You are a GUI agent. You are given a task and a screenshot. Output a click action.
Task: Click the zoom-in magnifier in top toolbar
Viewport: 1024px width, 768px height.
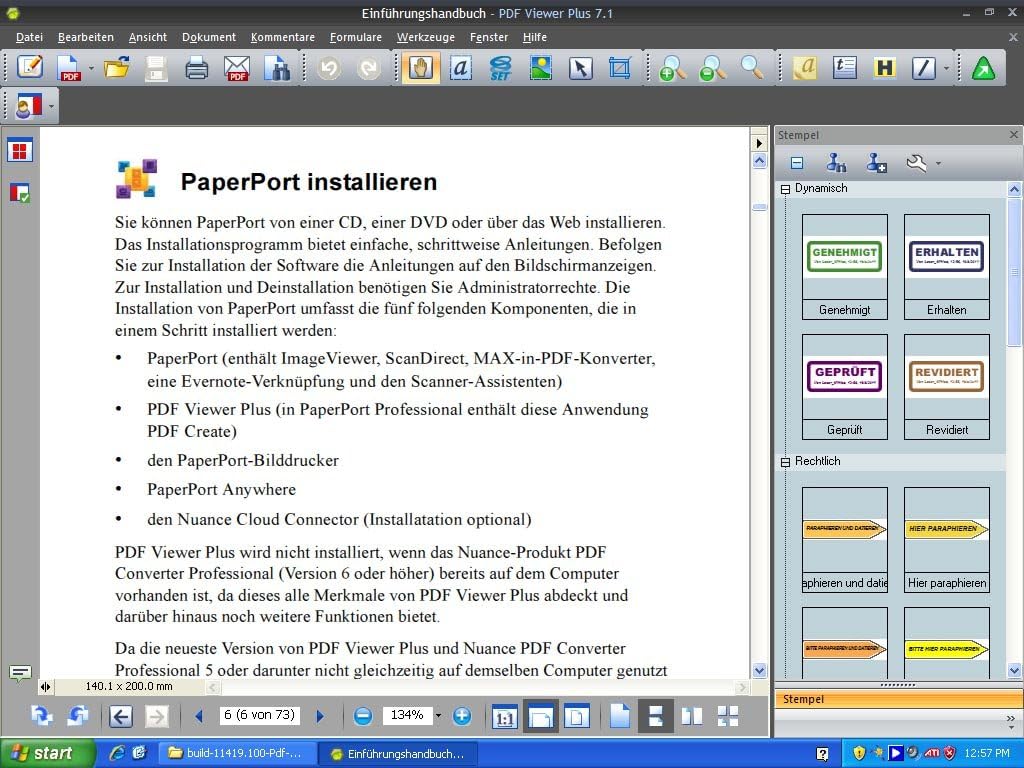[x=673, y=68]
